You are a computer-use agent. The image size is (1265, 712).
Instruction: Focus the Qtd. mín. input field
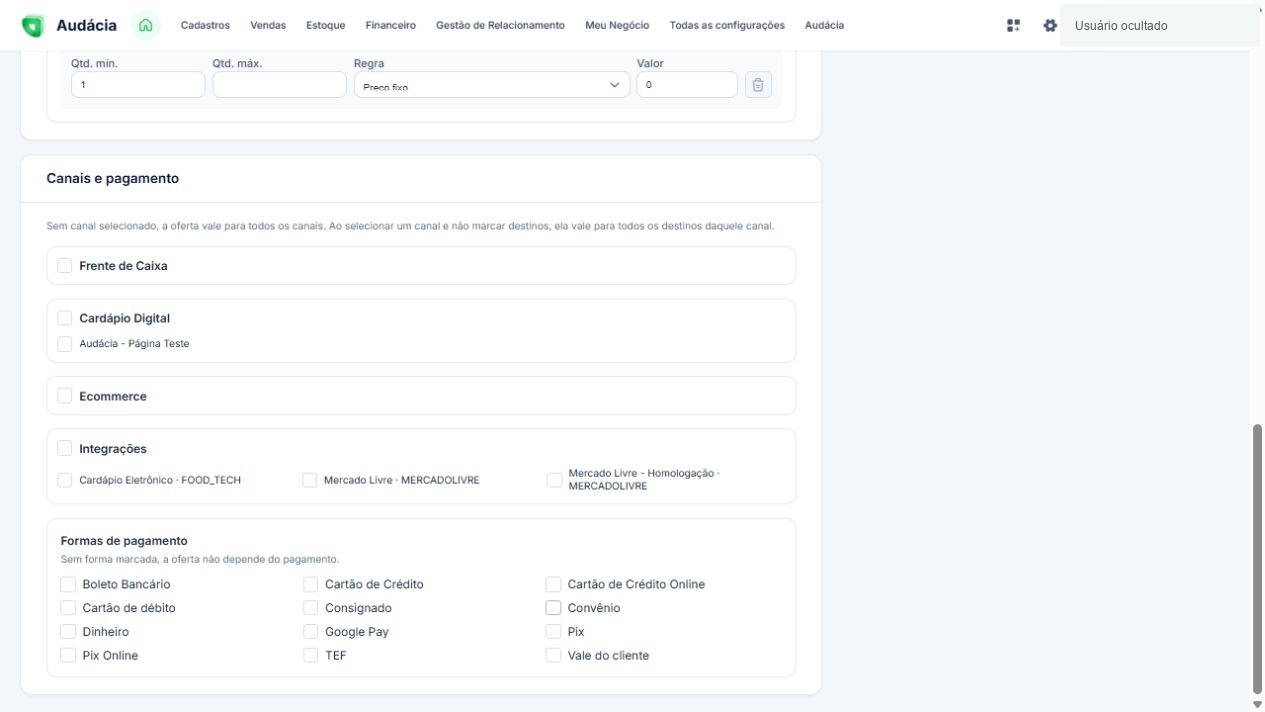[138, 85]
